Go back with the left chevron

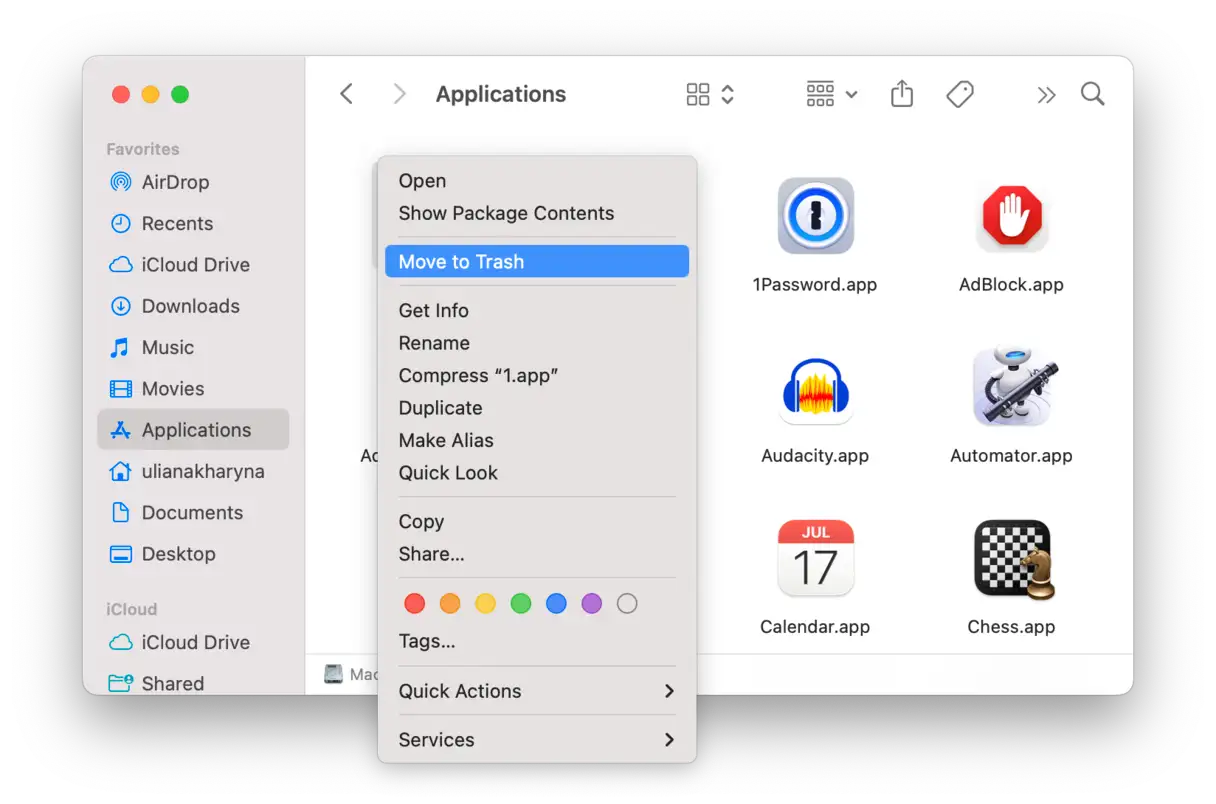[x=347, y=94]
